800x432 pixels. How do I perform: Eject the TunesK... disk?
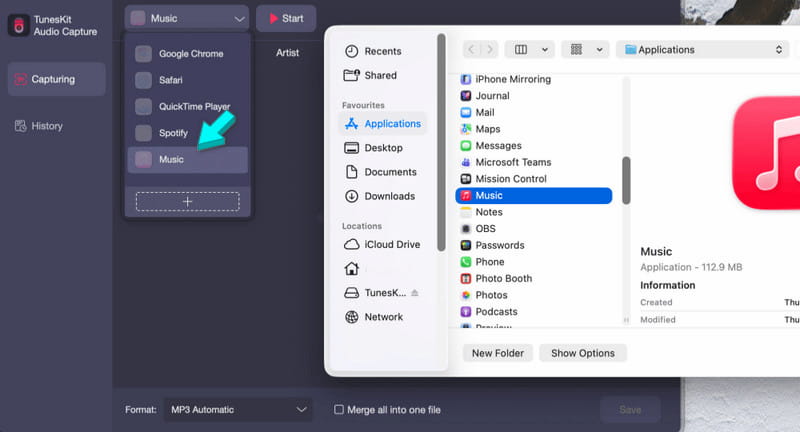pos(415,293)
